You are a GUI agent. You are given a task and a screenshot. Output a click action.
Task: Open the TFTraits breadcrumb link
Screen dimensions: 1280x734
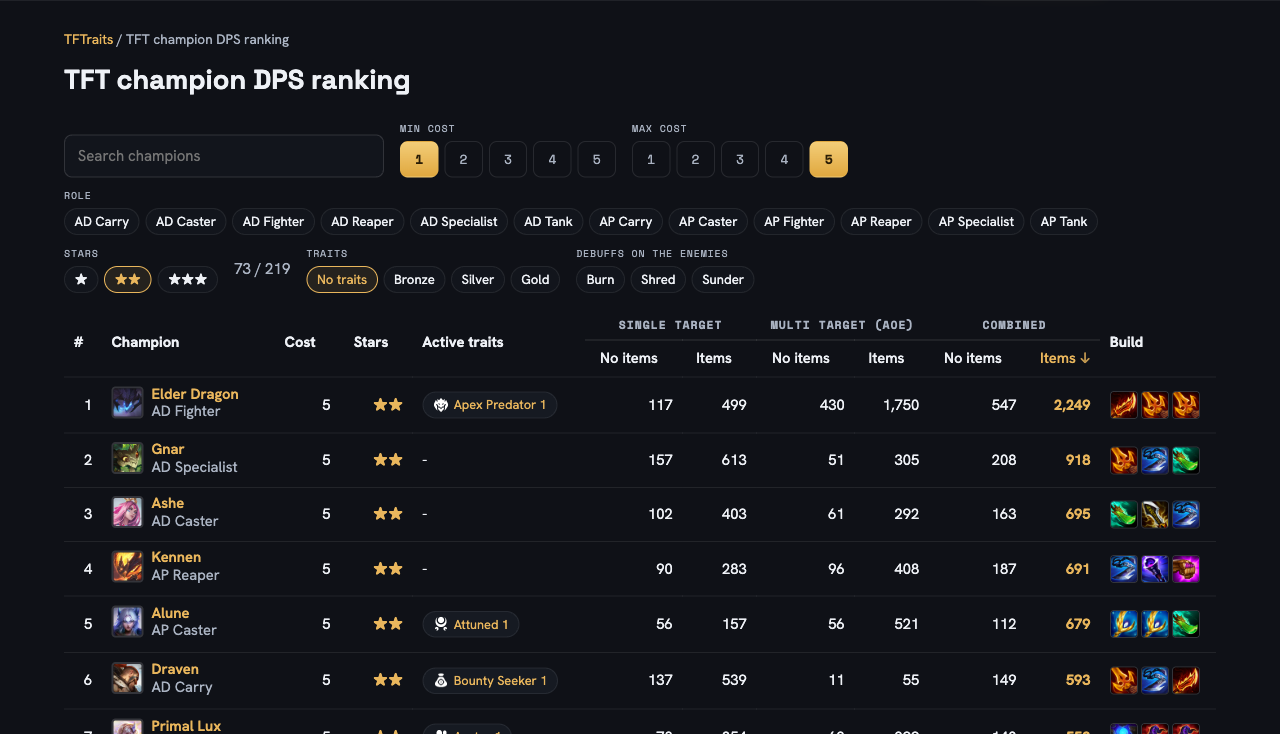click(x=88, y=40)
